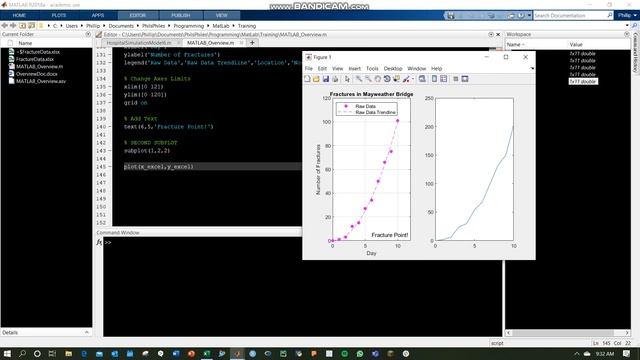Insert Legend using the toolbar icon

(x=444, y=79)
